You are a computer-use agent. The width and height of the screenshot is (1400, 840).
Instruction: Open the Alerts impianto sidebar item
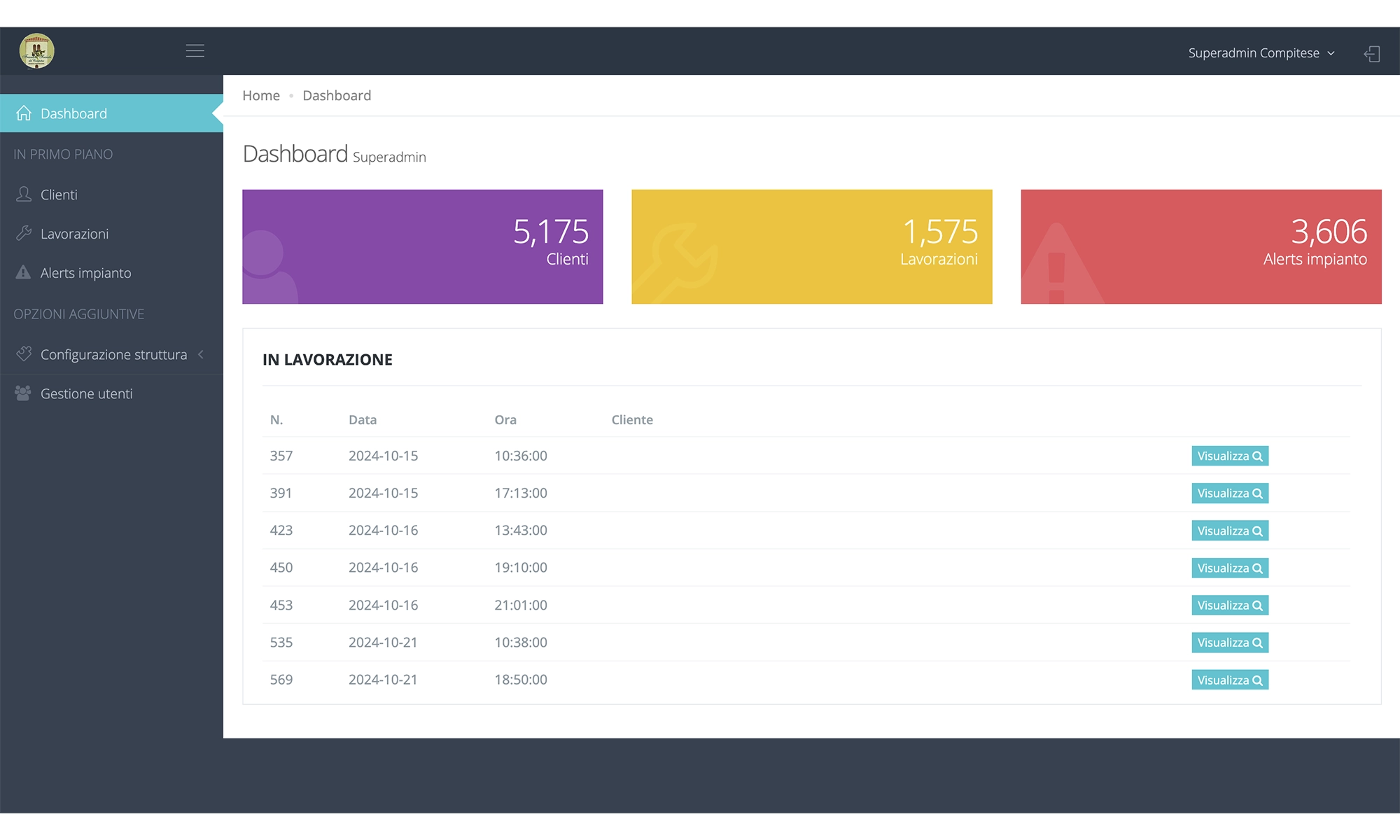(x=111, y=273)
